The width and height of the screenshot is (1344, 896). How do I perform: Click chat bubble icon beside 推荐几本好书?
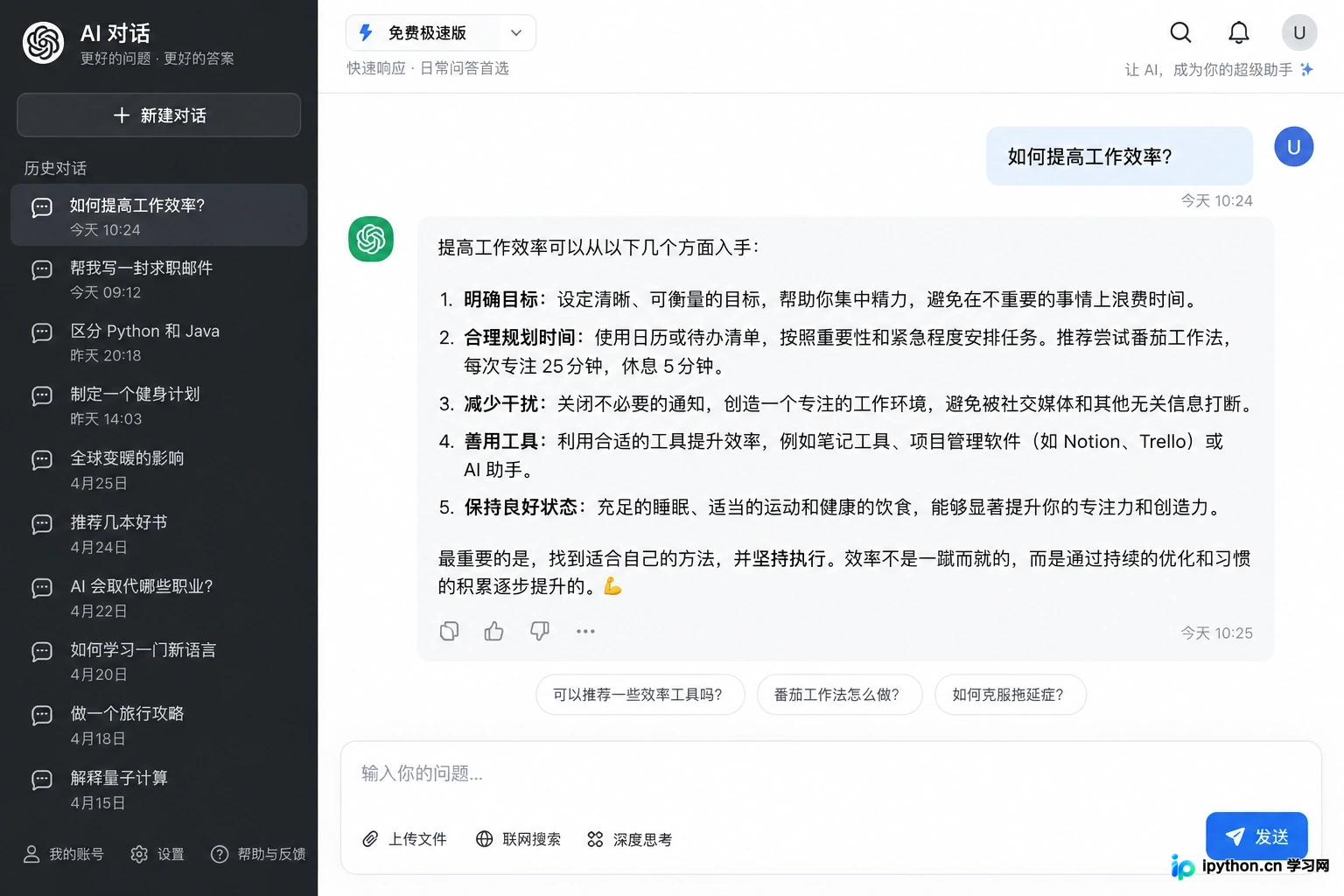42,524
